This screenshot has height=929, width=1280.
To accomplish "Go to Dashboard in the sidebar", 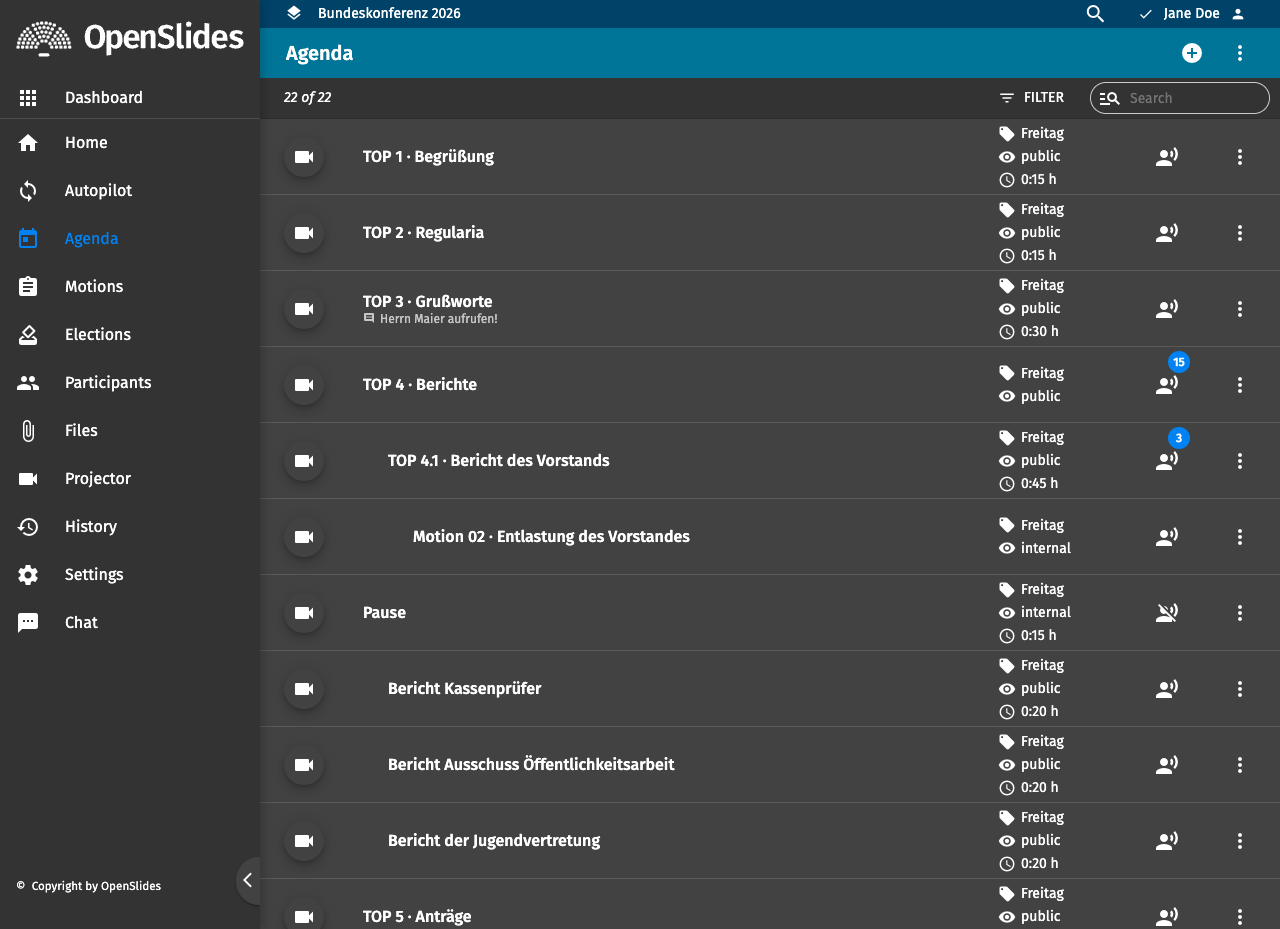I will click(x=130, y=98).
